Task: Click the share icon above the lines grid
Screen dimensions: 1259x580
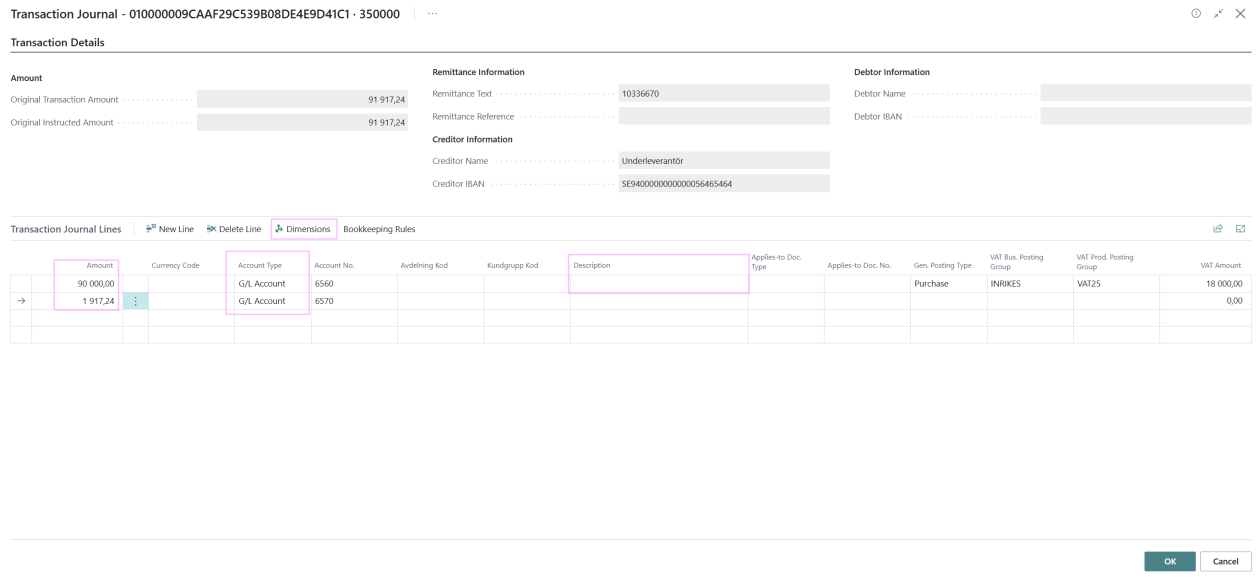Action: (x=1218, y=229)
